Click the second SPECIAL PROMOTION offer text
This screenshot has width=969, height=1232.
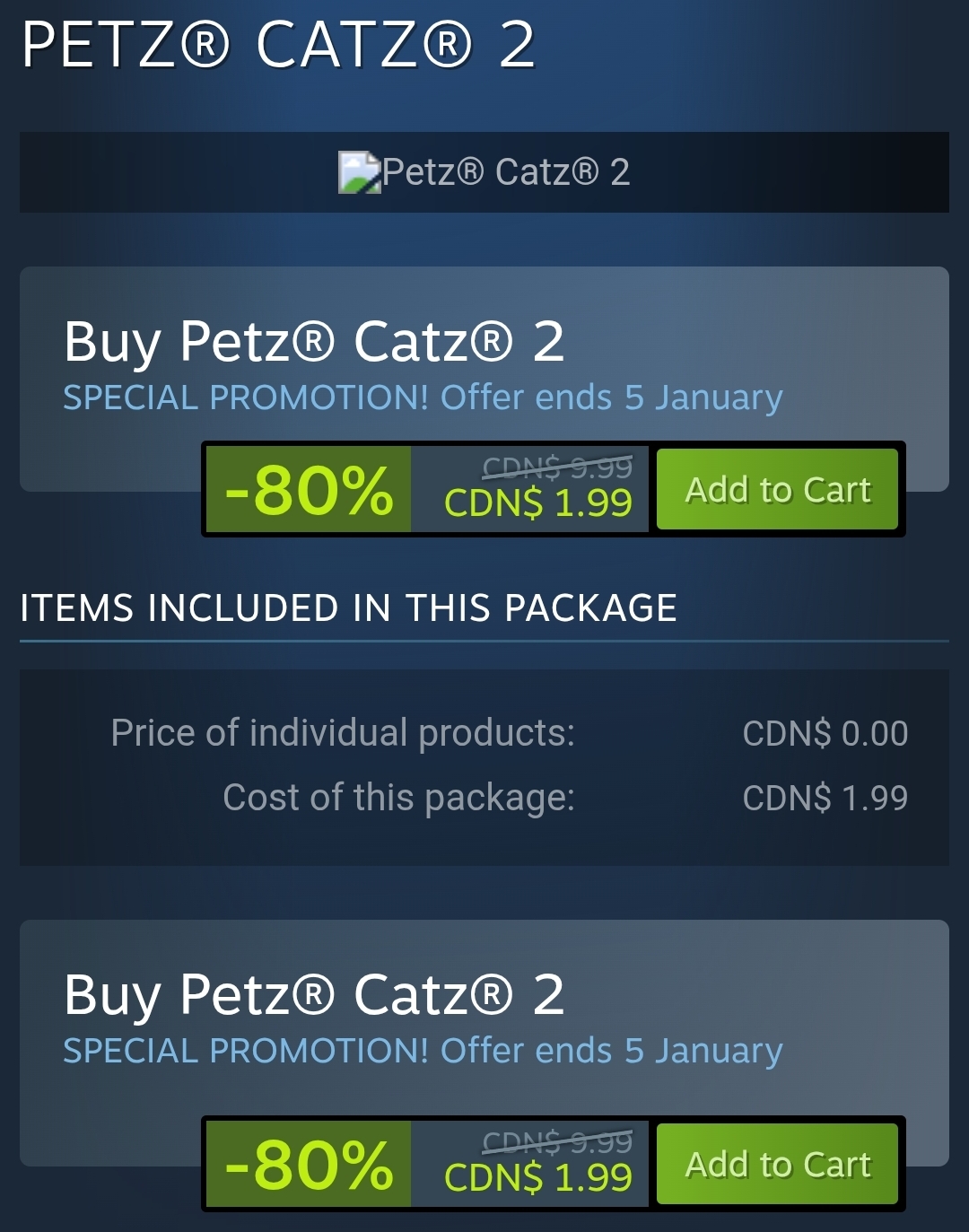tap(423, 1051)
